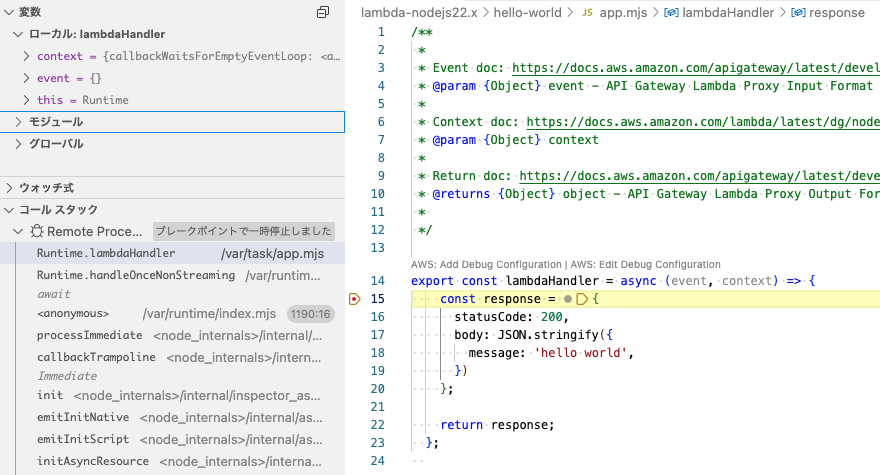Click the await separator in the call stack
The image size is (880, 475).
pos(54,294)
